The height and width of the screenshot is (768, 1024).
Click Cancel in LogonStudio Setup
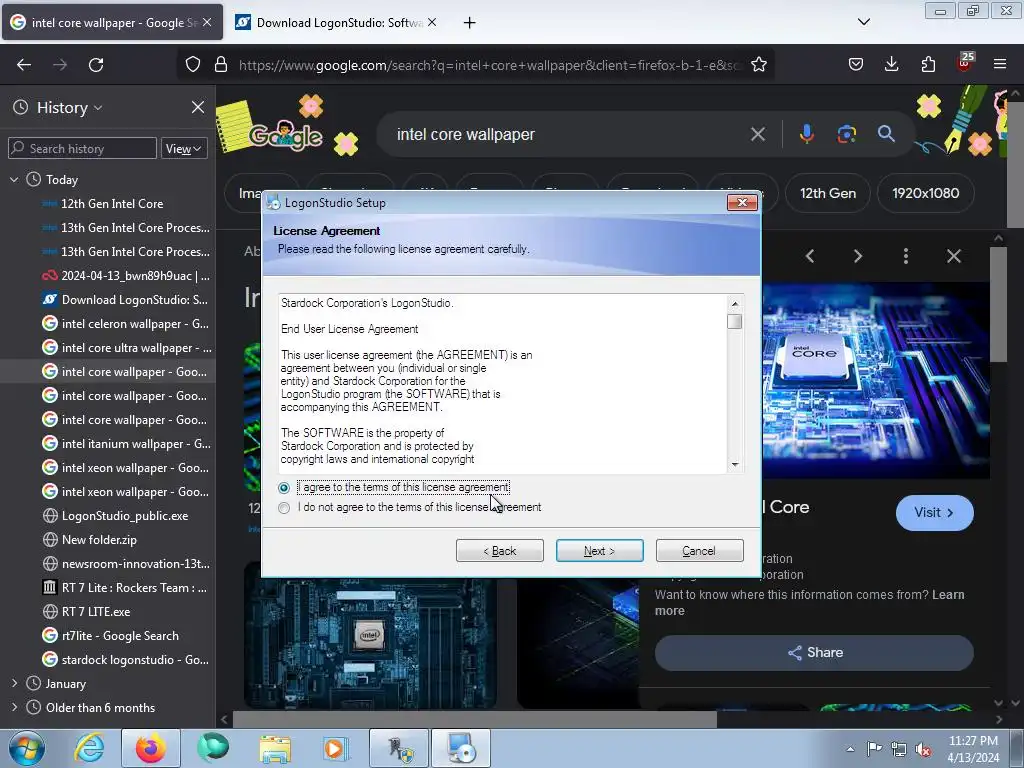coord(699,551)
